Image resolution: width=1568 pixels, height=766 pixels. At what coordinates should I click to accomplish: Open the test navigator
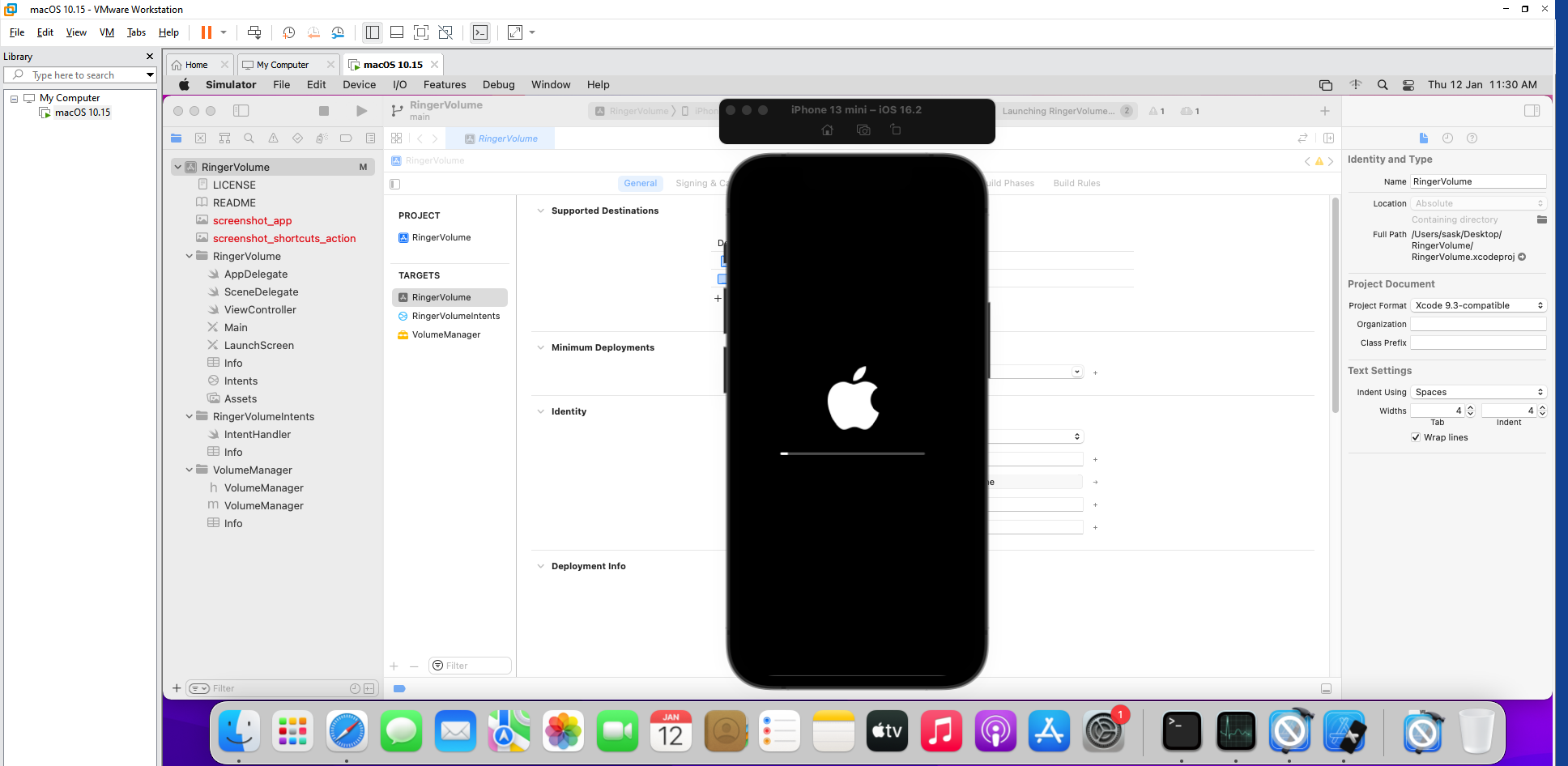point(297,138)
